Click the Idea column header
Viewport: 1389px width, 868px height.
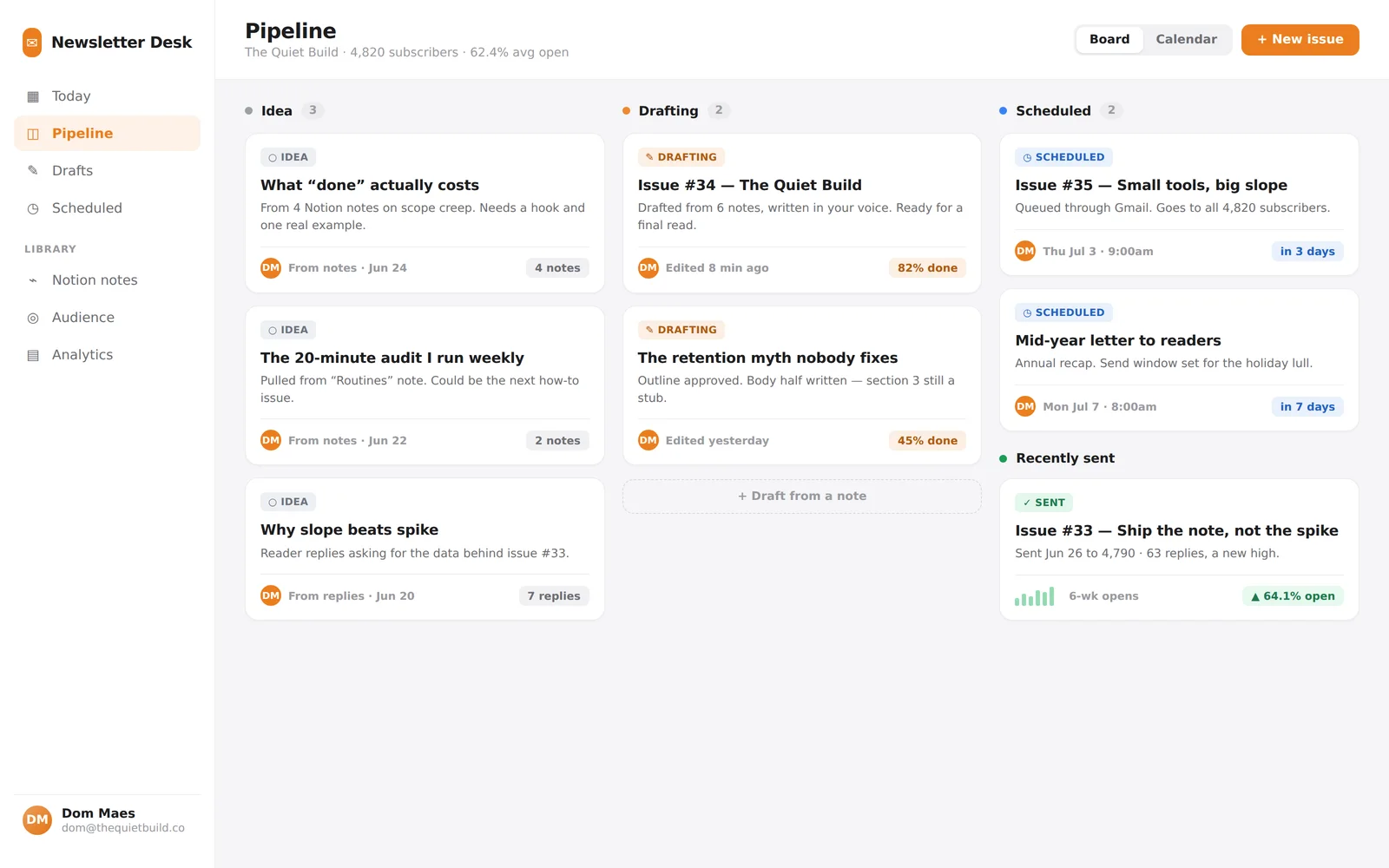click(277, 111)
